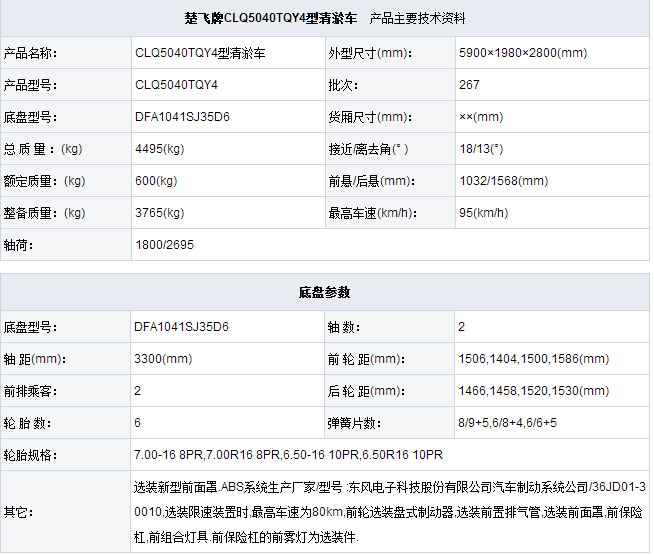Viewport: 654px width, 555px height.
Task: Select overhang value 1032/1568(mm)
Action: (503, 181)
